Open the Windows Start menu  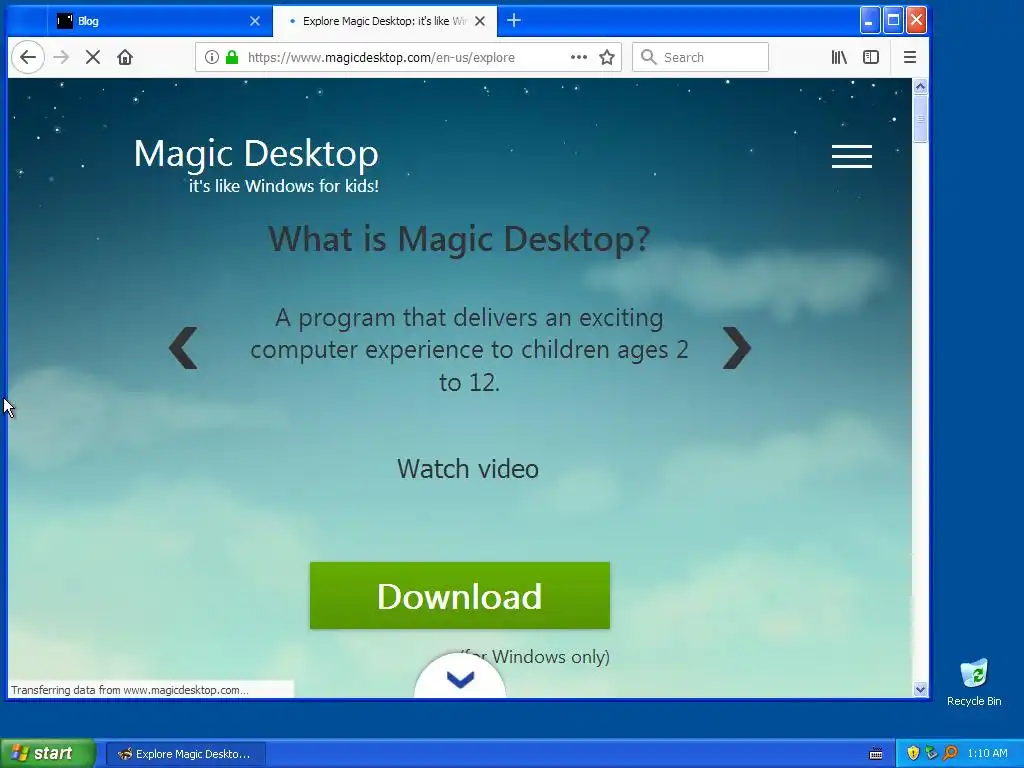tap(46, 754)
